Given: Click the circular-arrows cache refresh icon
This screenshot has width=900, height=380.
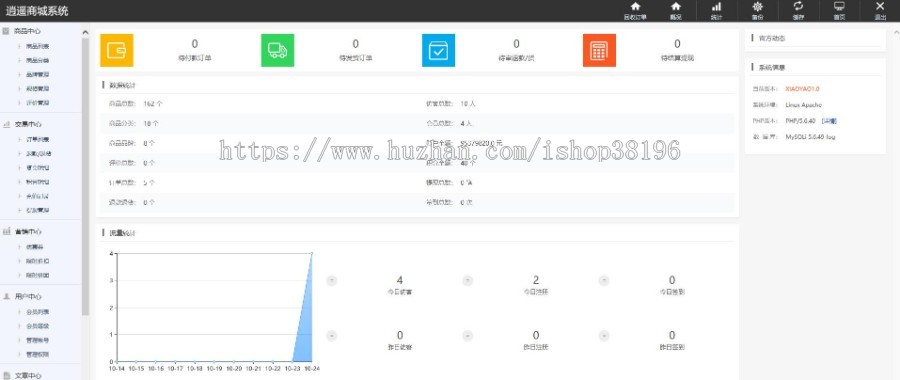Looking at the screenshot, I should coord(798,6).
